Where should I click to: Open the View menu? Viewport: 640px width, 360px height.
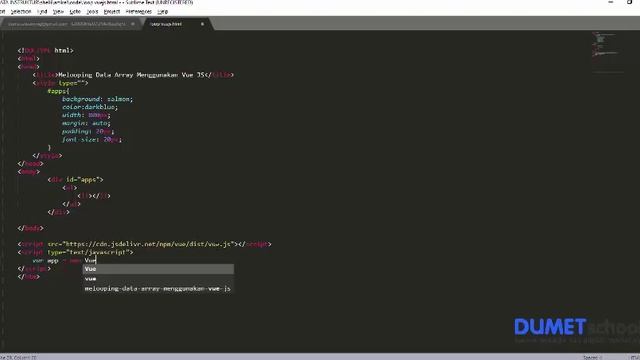(x=58, y=11)
